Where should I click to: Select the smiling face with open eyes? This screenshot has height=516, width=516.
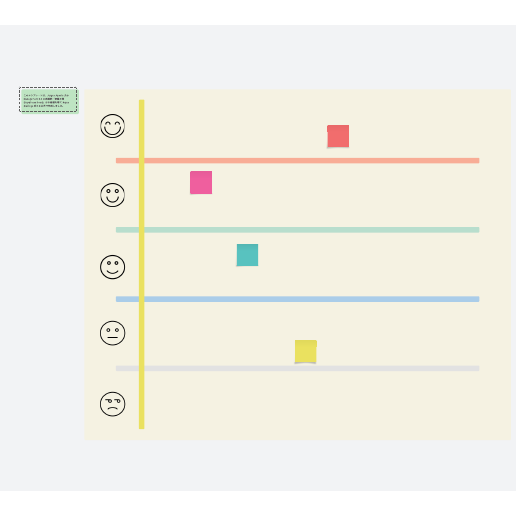click(x=112, y=195)
